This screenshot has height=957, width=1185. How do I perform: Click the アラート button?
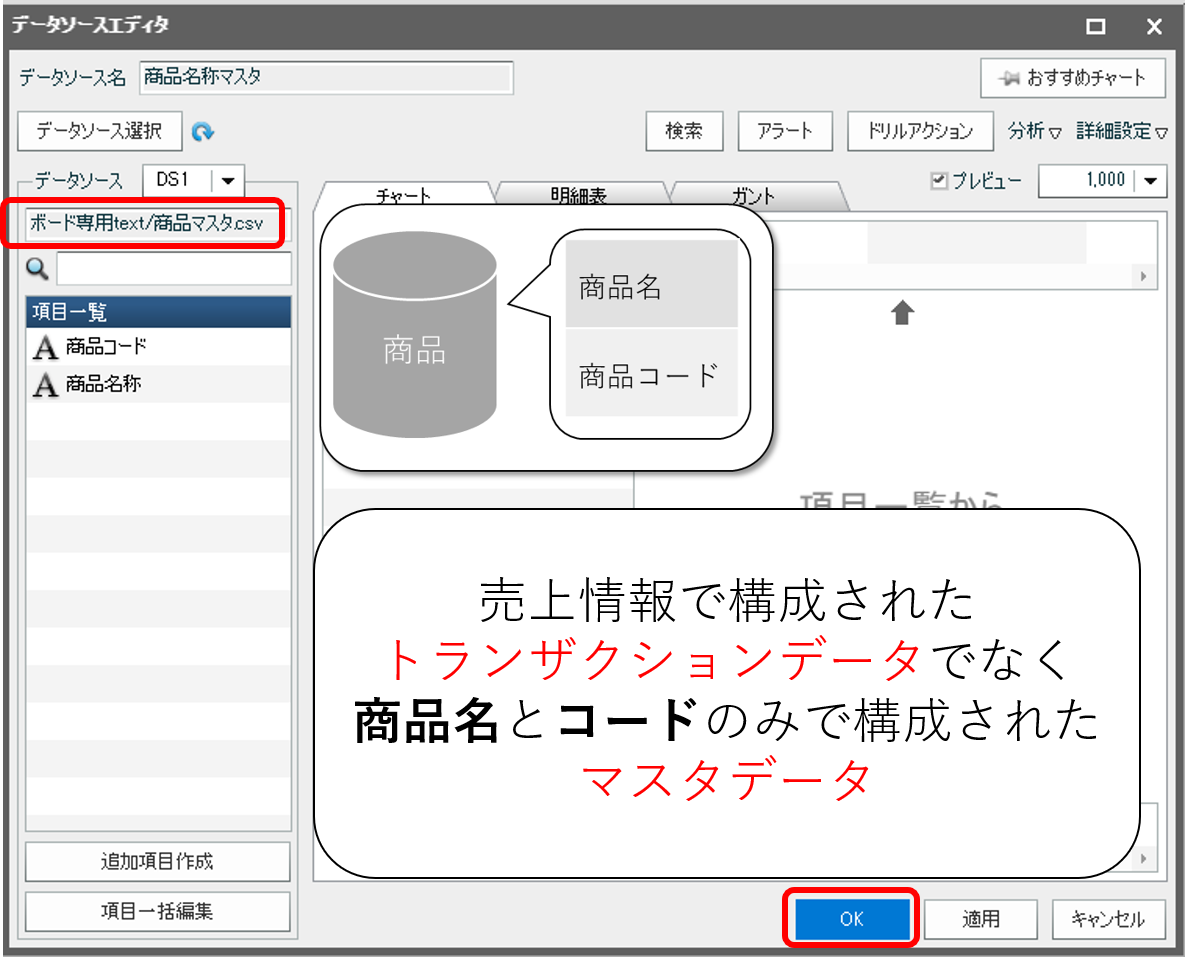[785, 132]
